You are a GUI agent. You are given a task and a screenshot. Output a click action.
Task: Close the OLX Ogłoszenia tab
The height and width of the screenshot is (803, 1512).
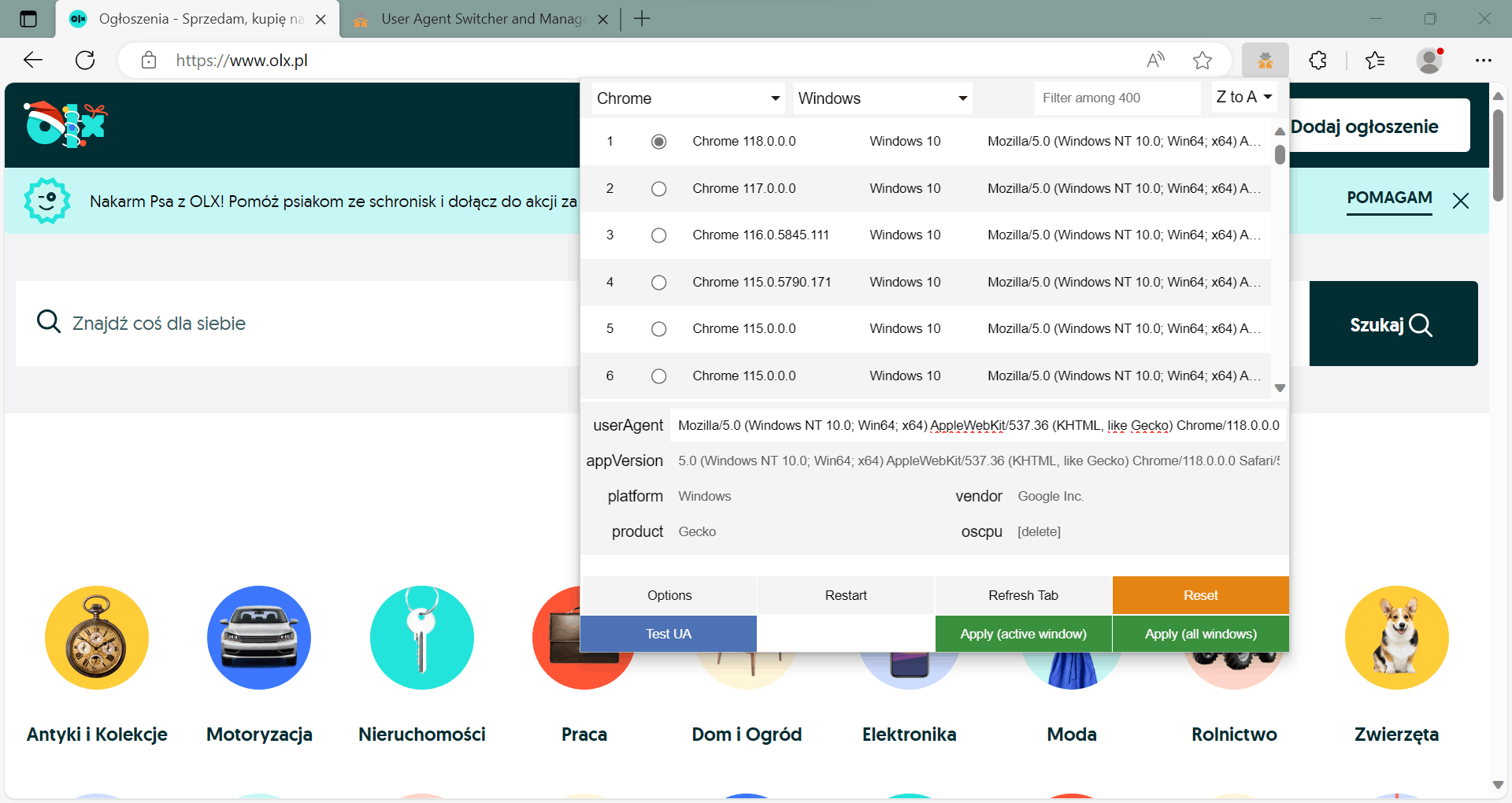pos(321,20)
